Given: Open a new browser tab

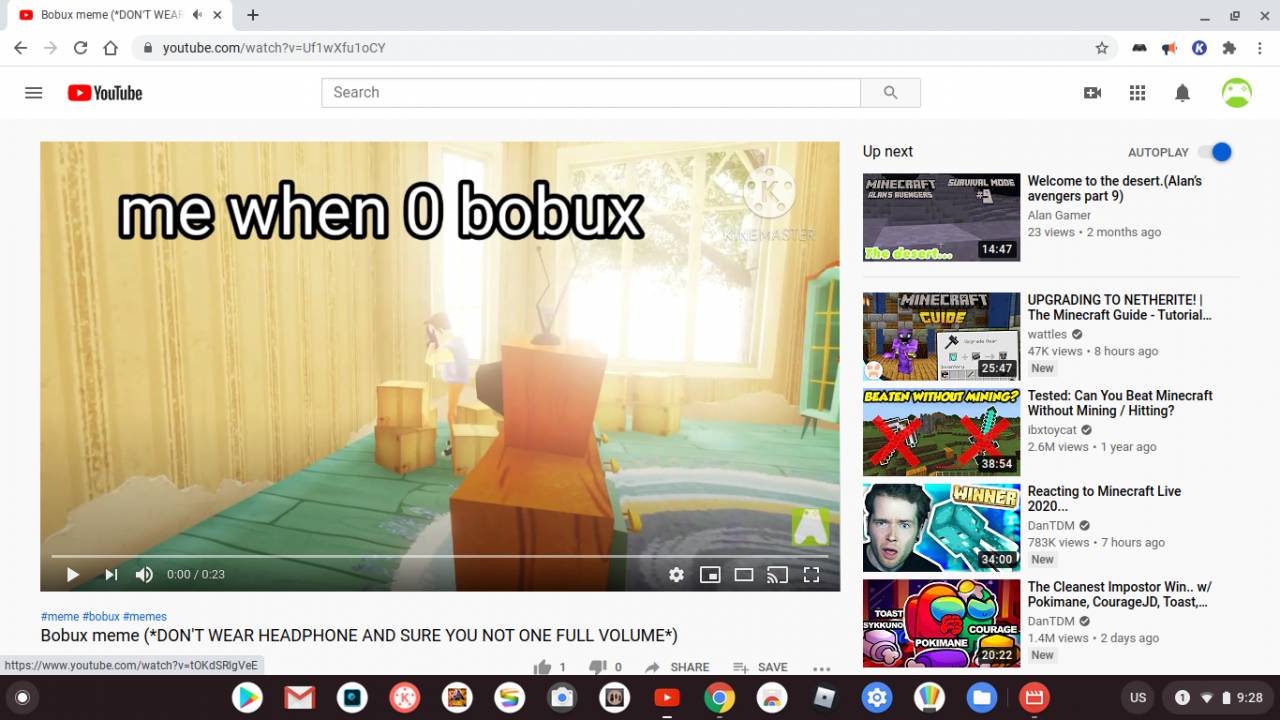Looking at the screenshot, I should (253, 15).
